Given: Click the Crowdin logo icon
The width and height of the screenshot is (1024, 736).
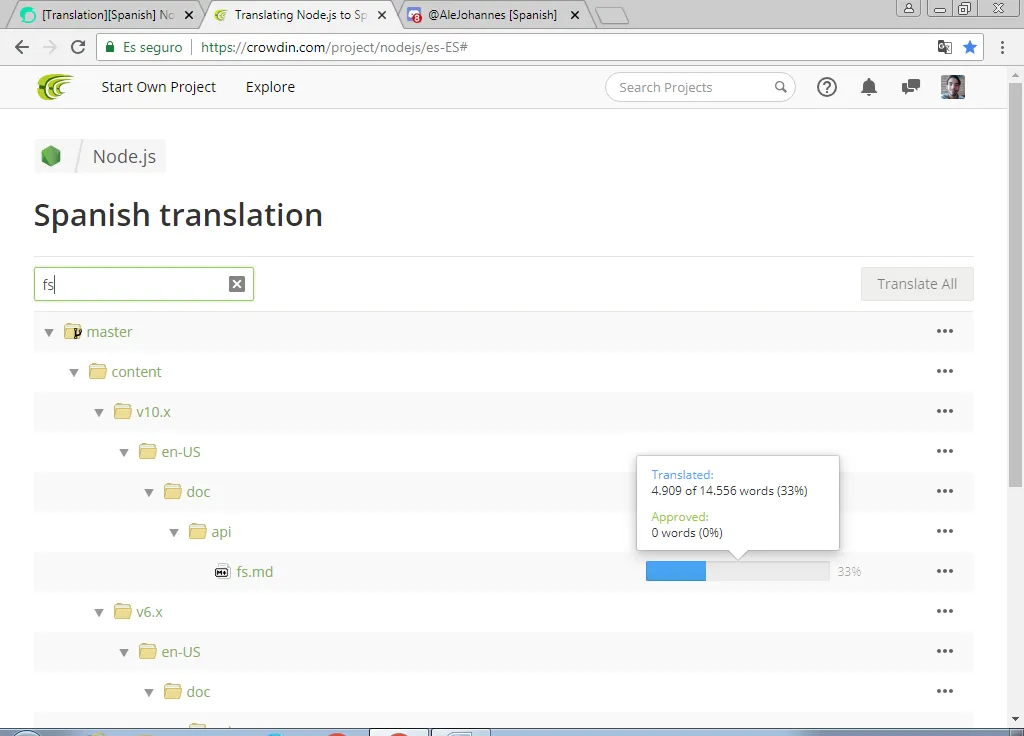Looking at the screenshot, I should (x=55, y=87).
